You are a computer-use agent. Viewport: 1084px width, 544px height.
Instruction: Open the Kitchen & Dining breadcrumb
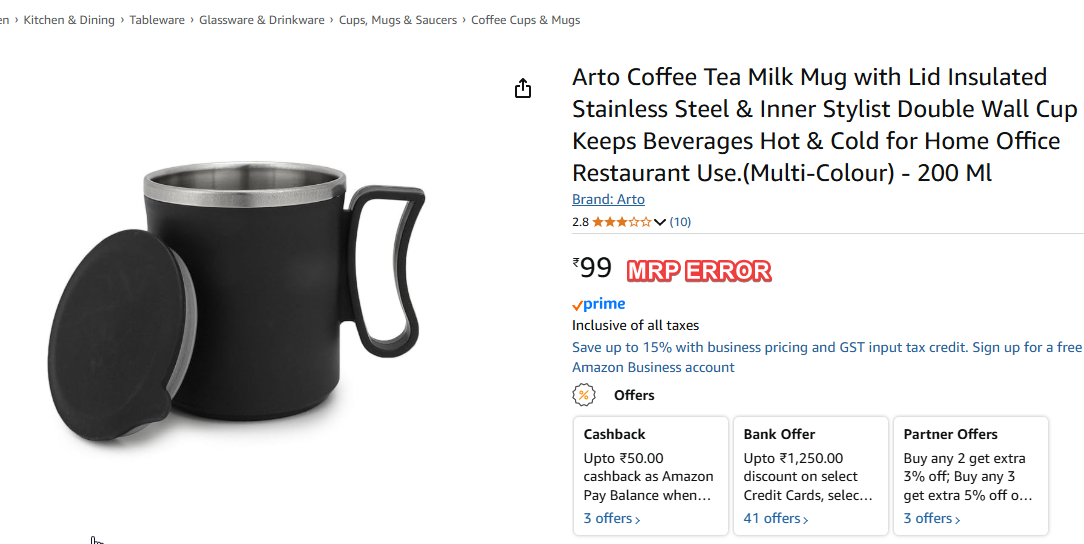(69, 20)
